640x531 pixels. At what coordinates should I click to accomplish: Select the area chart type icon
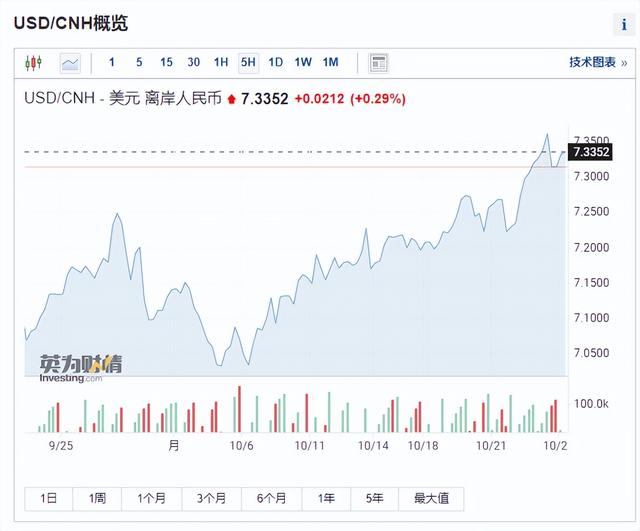[x=70, y=62]
